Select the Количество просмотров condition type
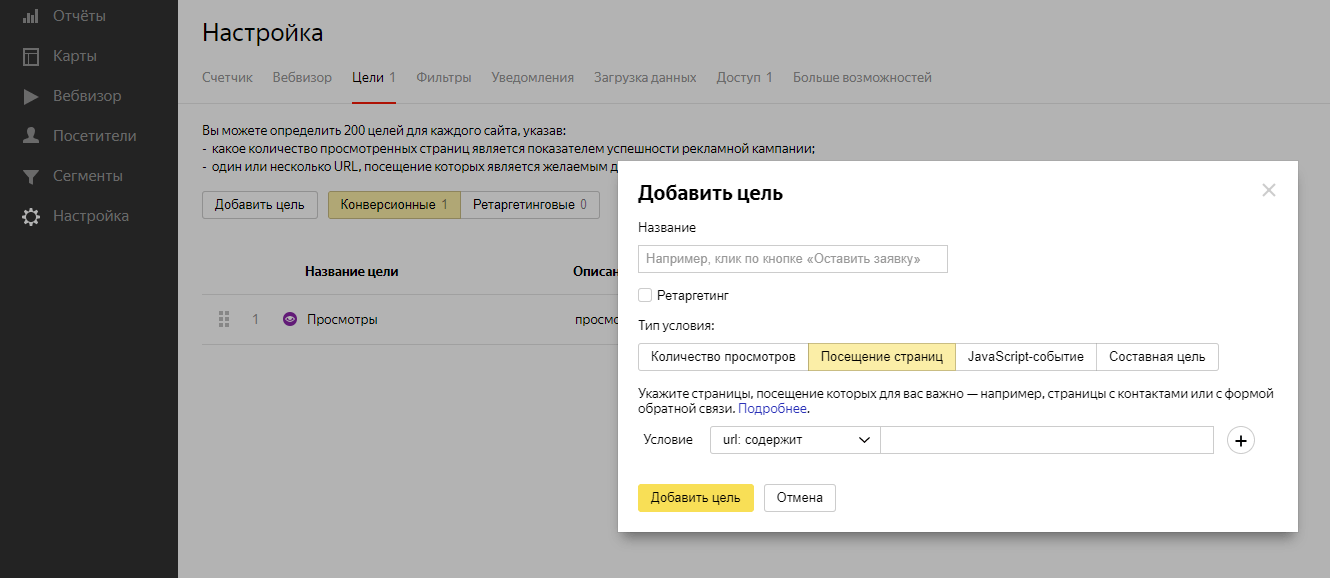Viewport: 1330px width, 578px height. coord(723,357)
